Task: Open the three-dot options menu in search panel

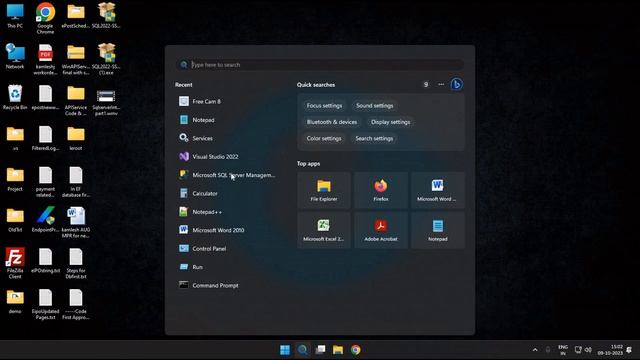Action: (441, 84)
